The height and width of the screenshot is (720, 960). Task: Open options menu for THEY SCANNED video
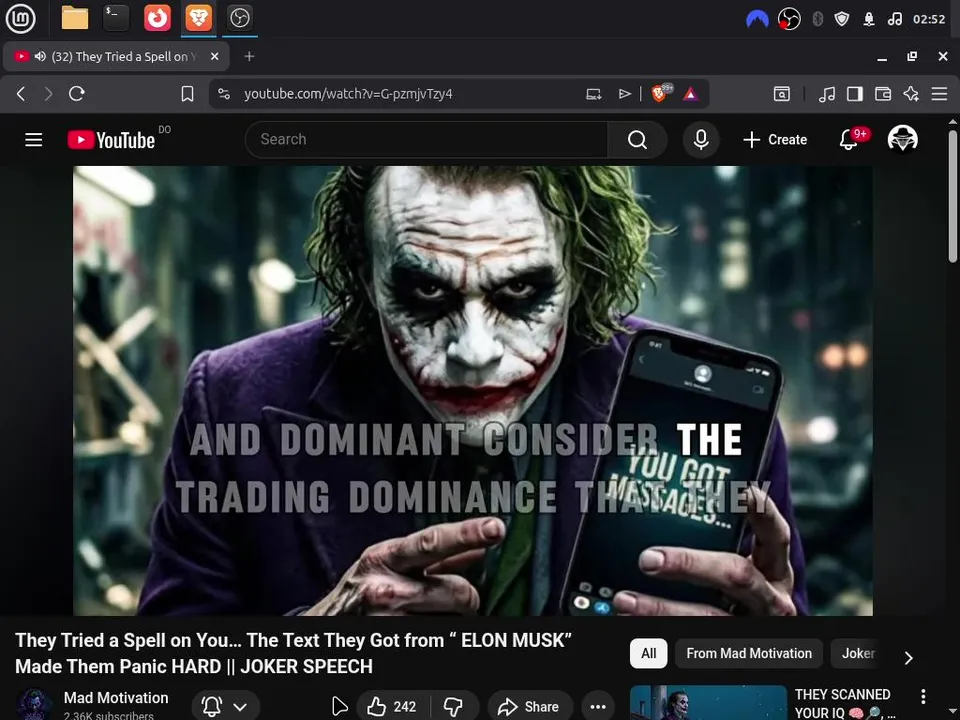pyautogui.click(x=923, y=696)
